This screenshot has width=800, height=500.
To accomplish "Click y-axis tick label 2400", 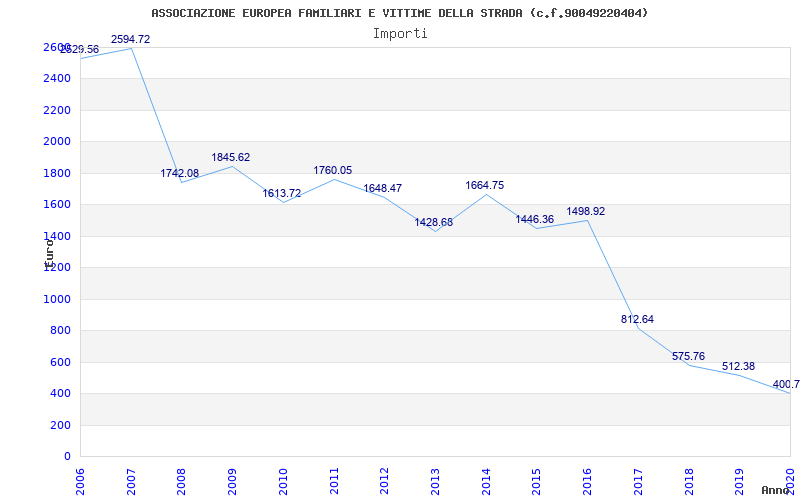I will [x=57, y=79].
